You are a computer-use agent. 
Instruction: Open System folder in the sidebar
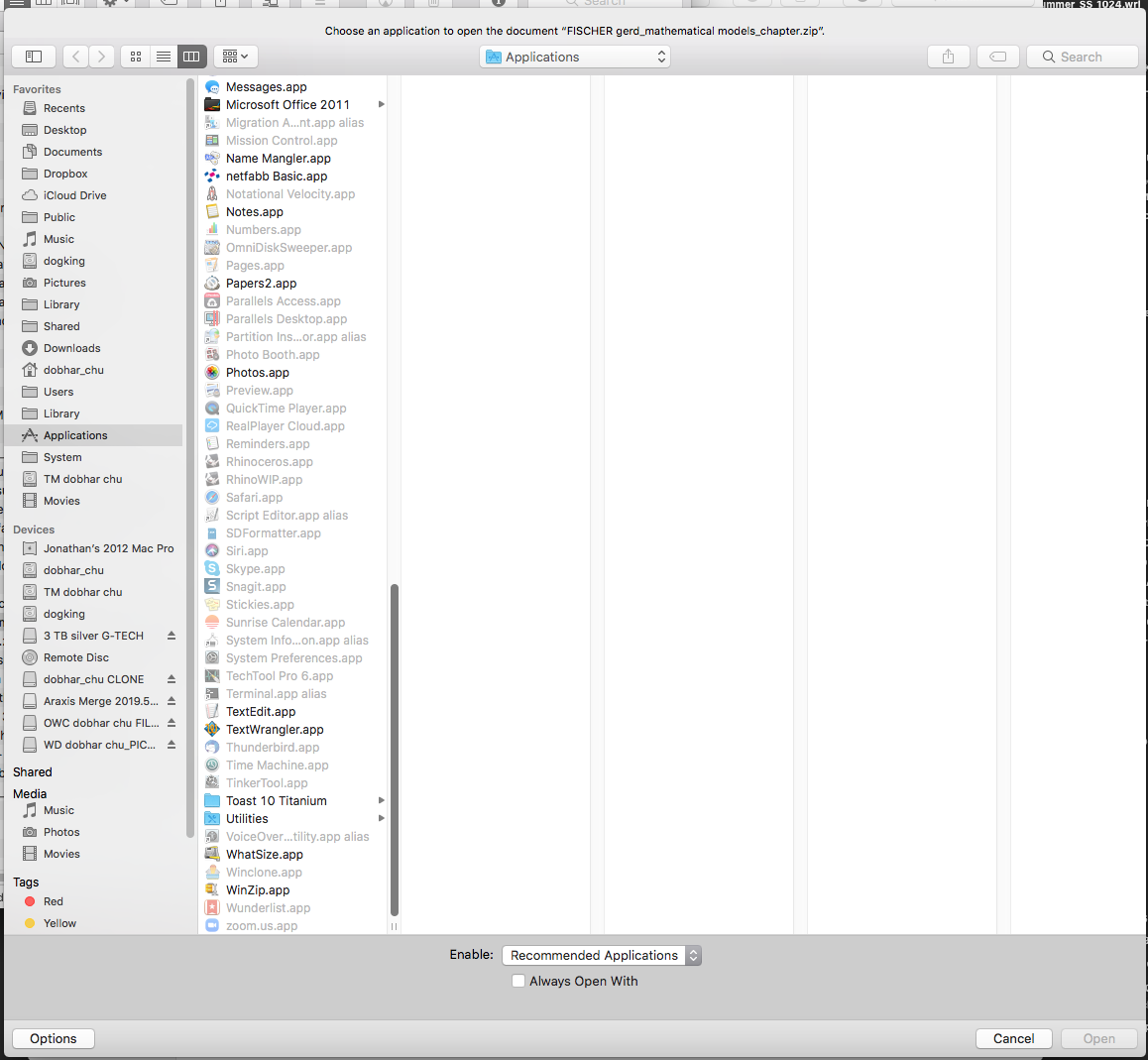click(62, 457)
